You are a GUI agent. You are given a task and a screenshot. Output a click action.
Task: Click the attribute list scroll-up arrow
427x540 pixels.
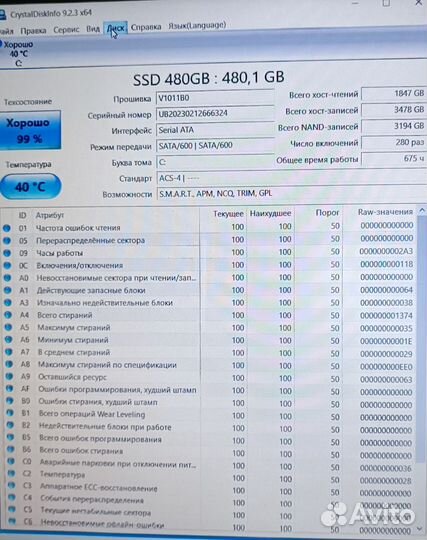coord(422,210)
